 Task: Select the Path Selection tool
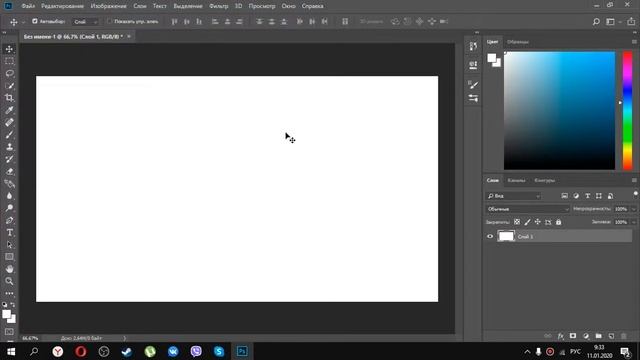pos(9,245)
